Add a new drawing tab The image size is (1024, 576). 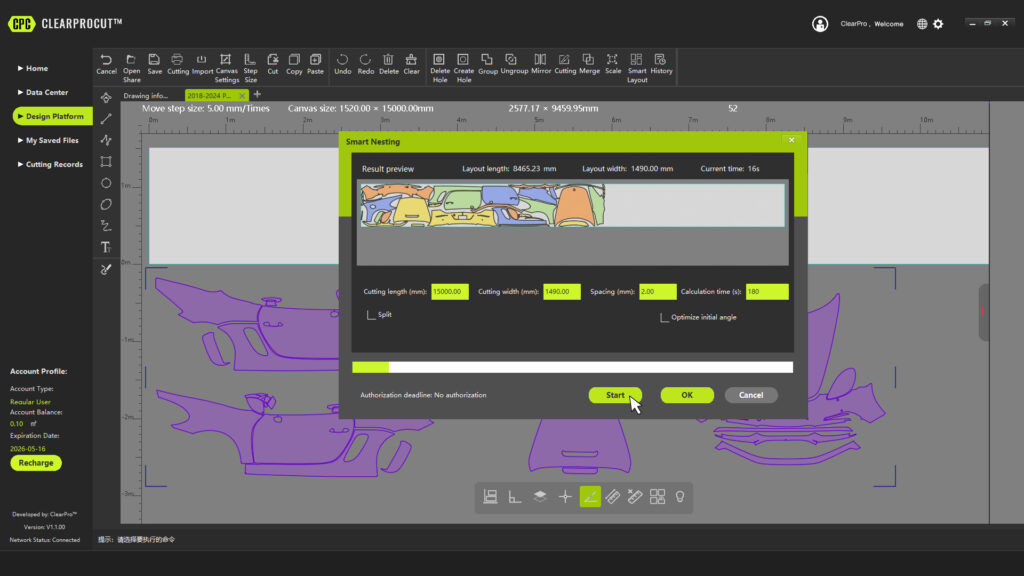(257, 95)
